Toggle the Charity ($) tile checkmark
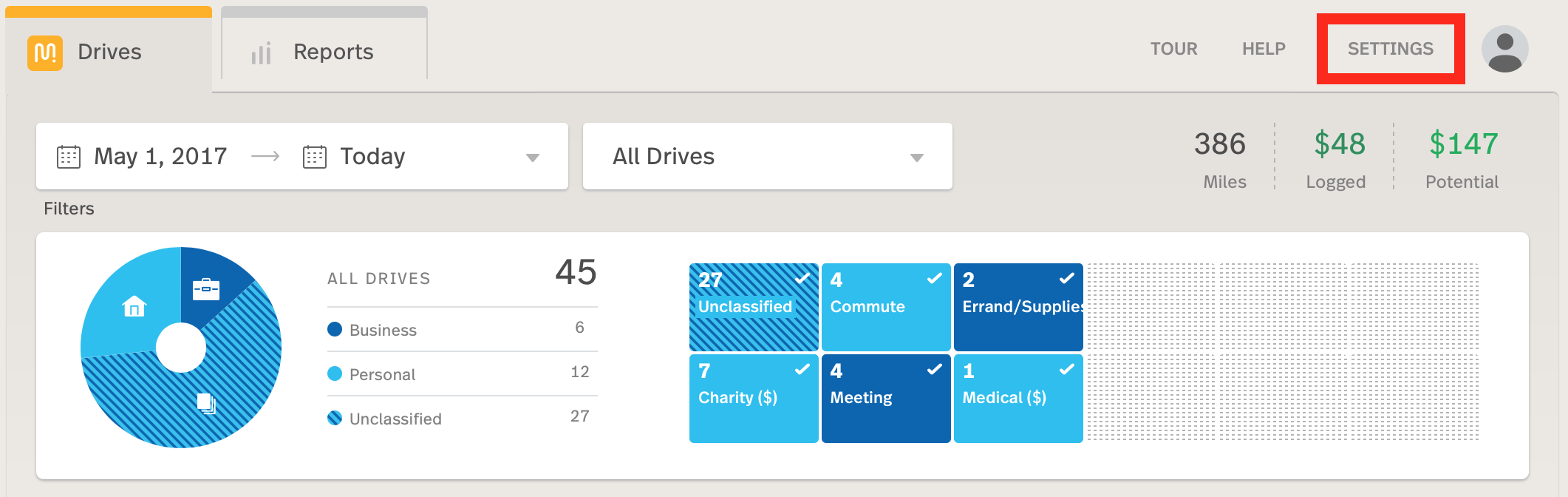 pyautogui.click(x=802, y=370)
